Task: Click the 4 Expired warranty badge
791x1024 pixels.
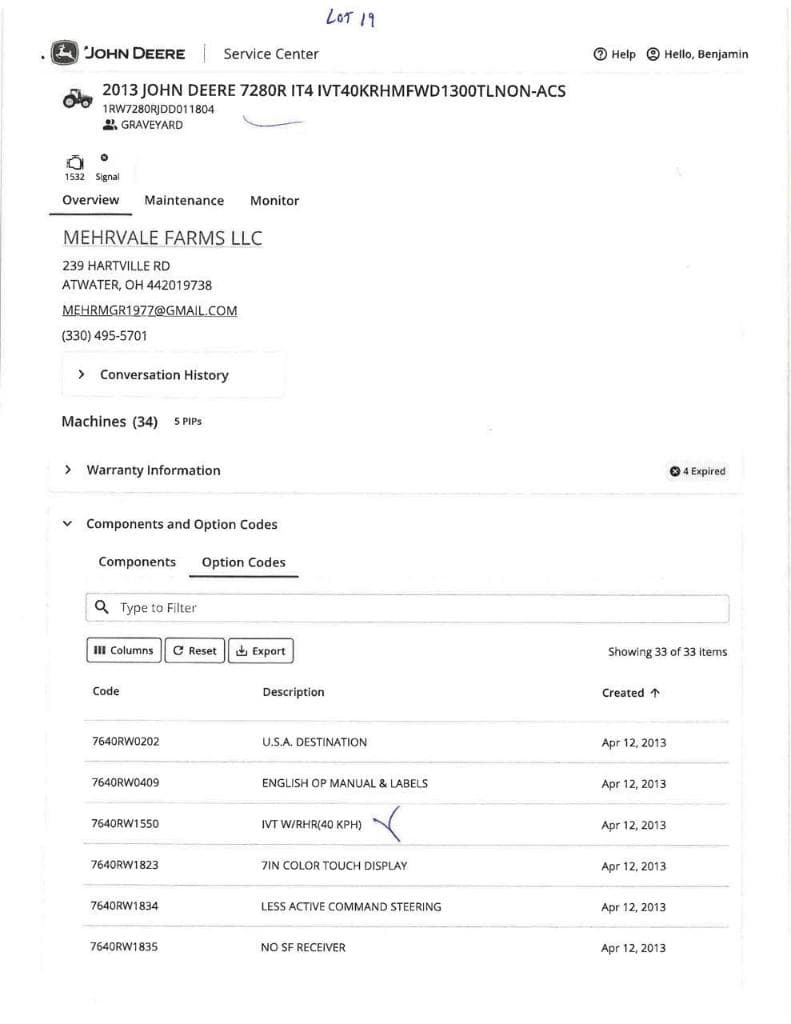Action: (697, 471)
